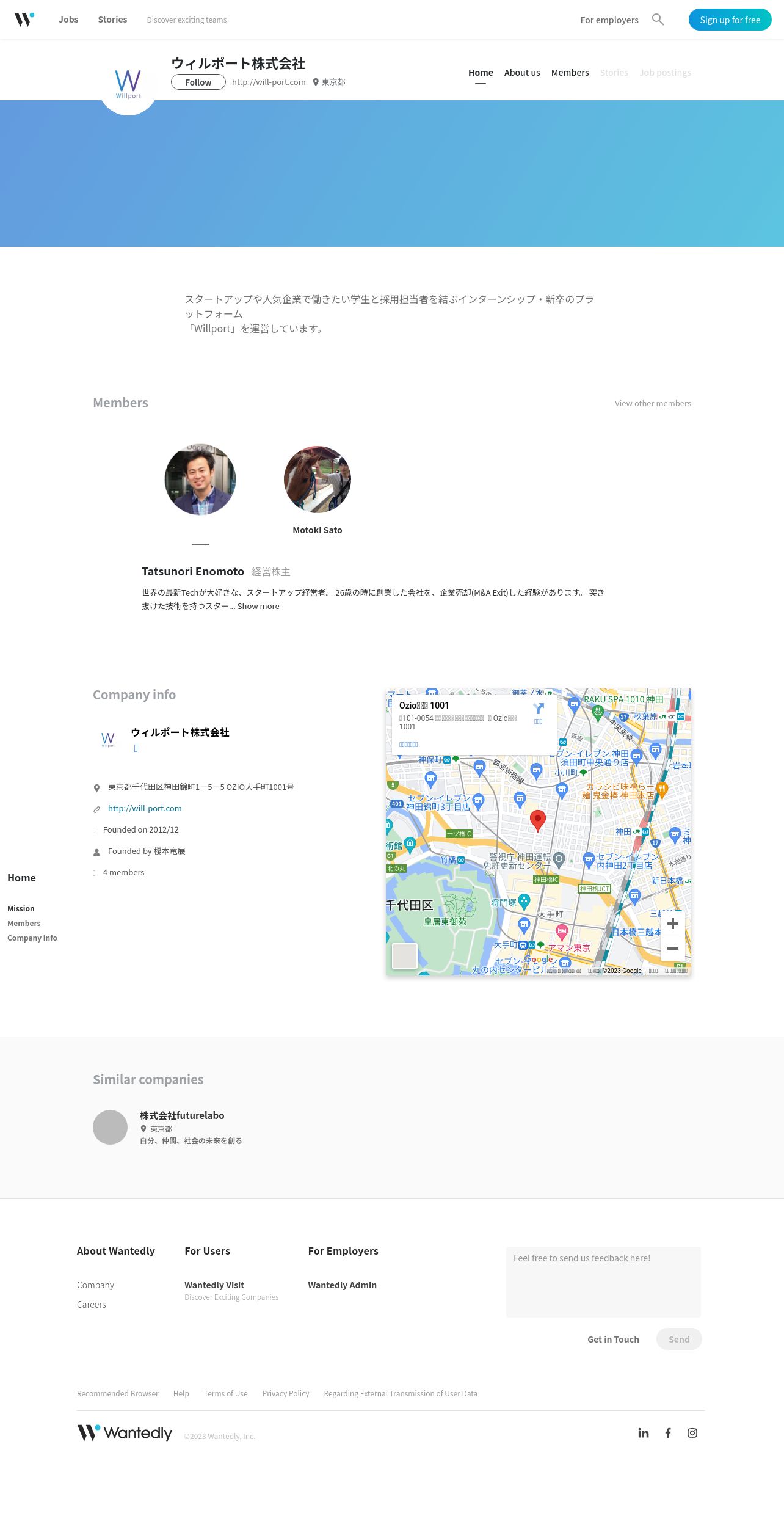
Task: Open footer Company link
Action: (x=95, y=1285)
